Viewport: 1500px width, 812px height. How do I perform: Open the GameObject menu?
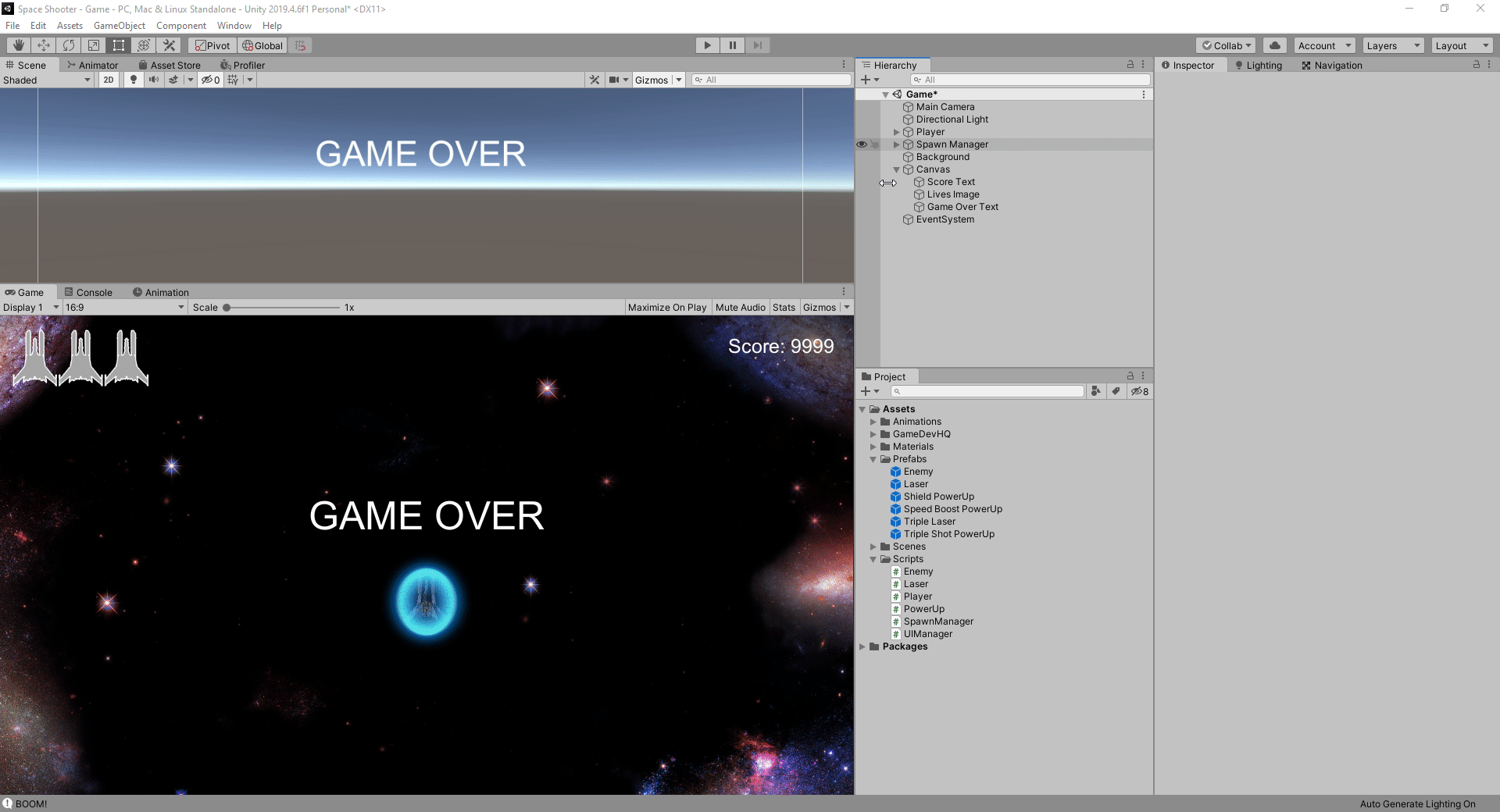click(120, 26)
